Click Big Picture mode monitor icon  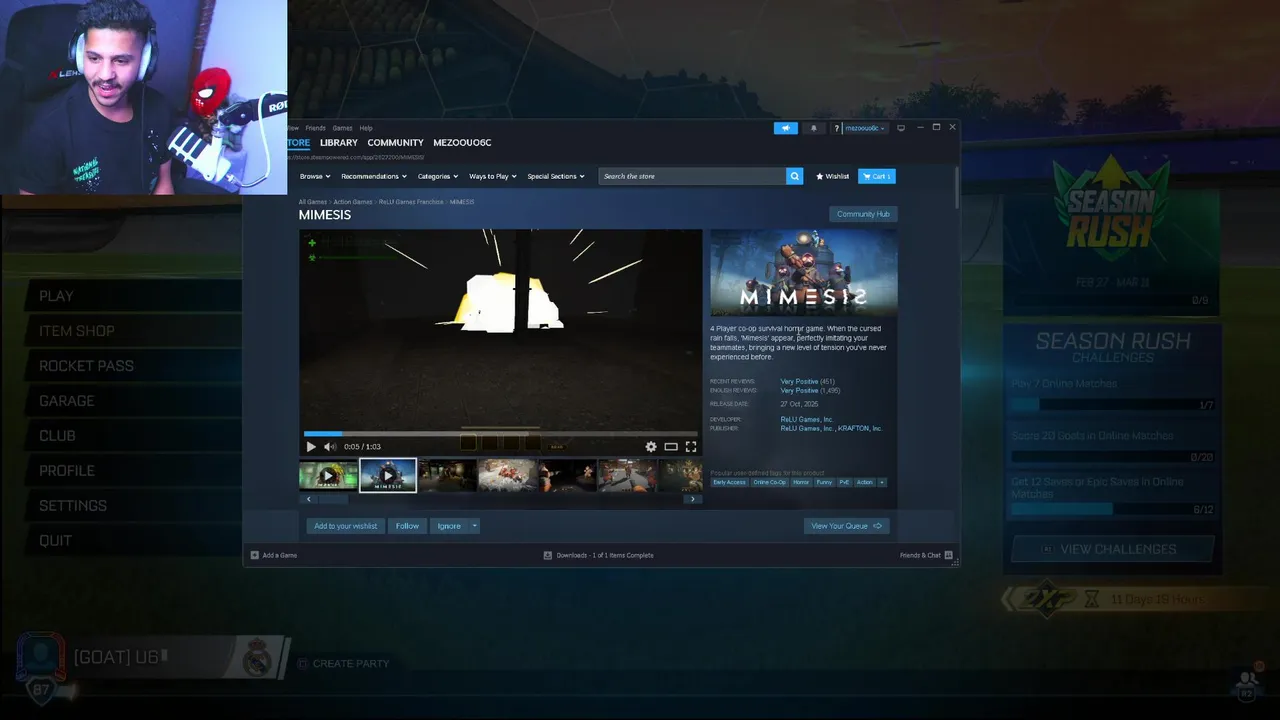[x=901, y=128]
